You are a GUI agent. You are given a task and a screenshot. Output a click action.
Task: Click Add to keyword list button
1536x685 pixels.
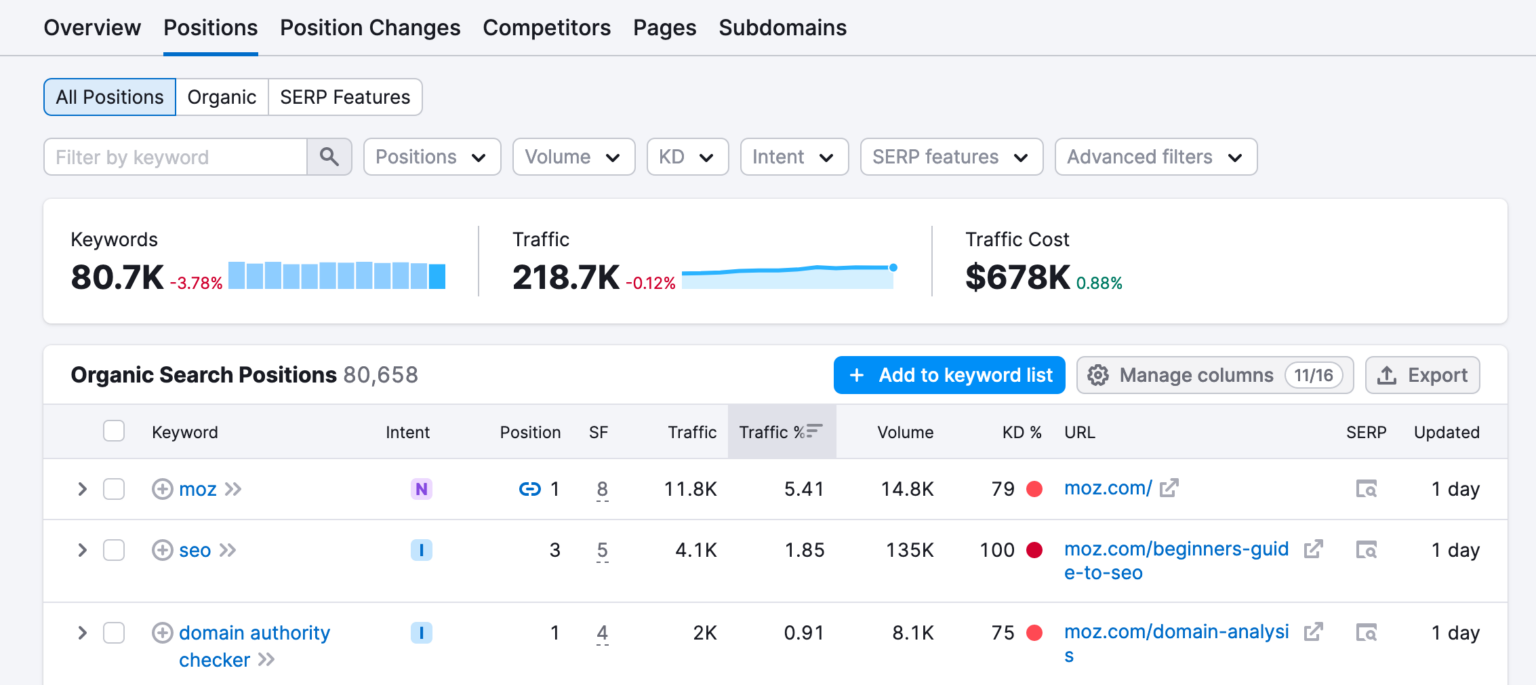(950, 375)
